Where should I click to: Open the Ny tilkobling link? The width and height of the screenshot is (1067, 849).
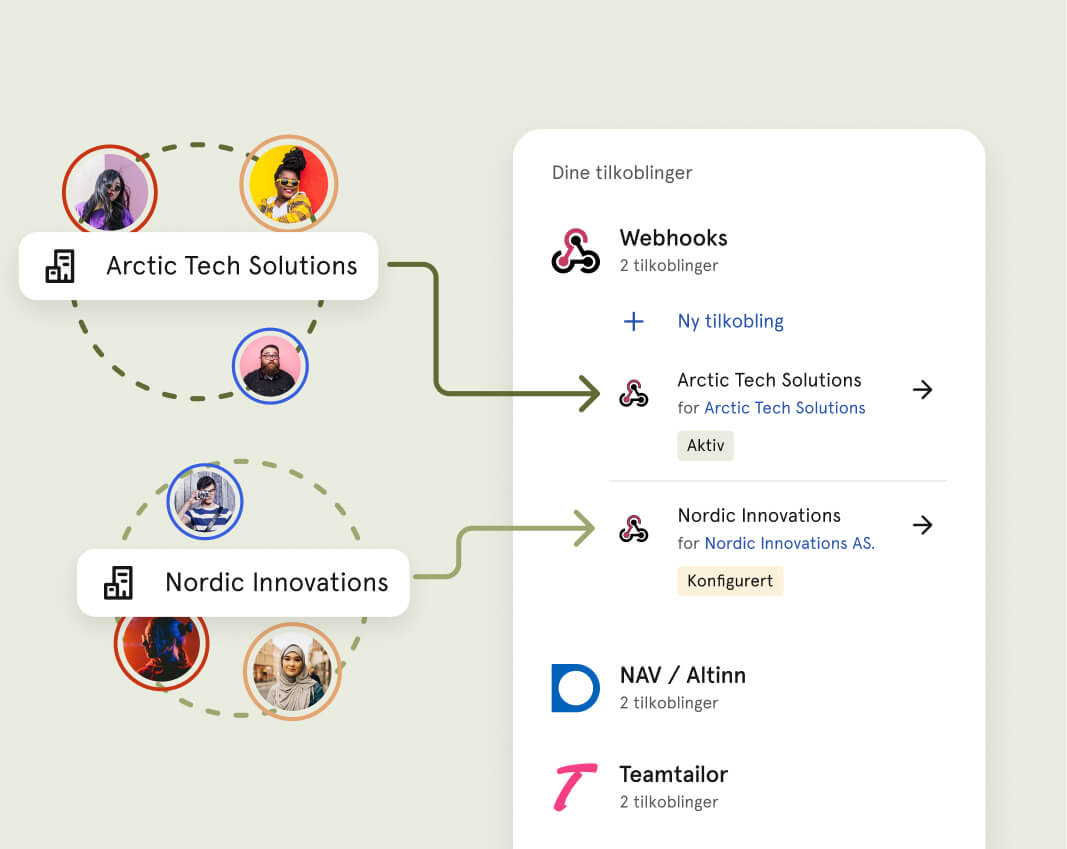click(x=730, y=321)
